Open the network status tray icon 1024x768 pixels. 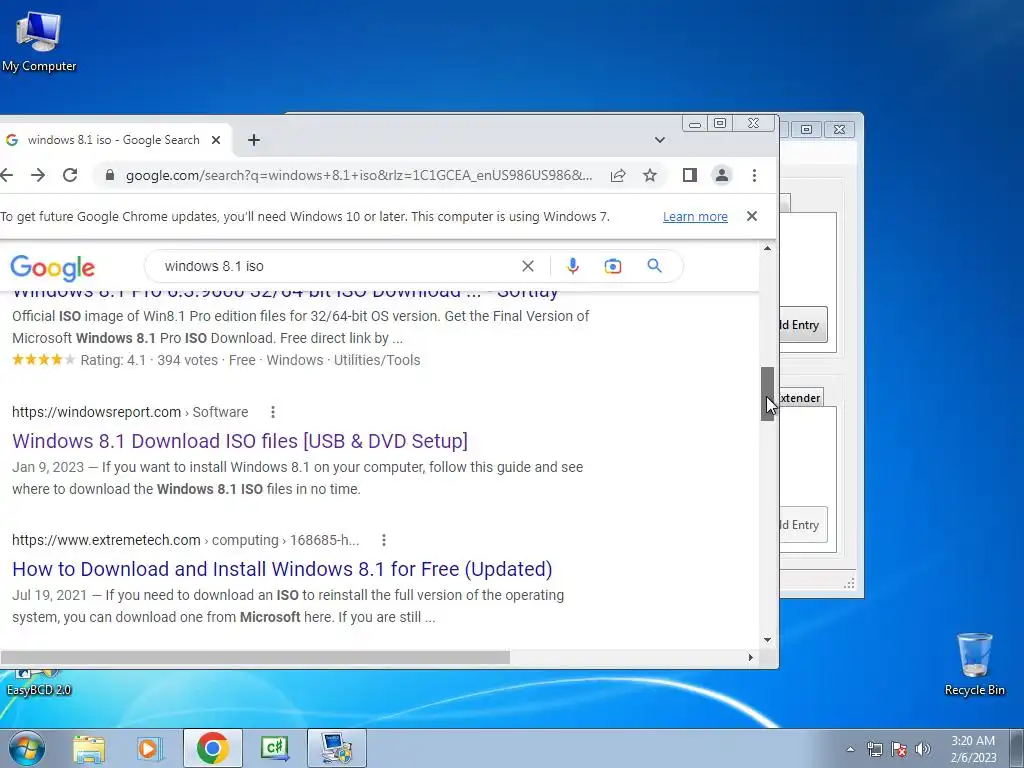874,749
